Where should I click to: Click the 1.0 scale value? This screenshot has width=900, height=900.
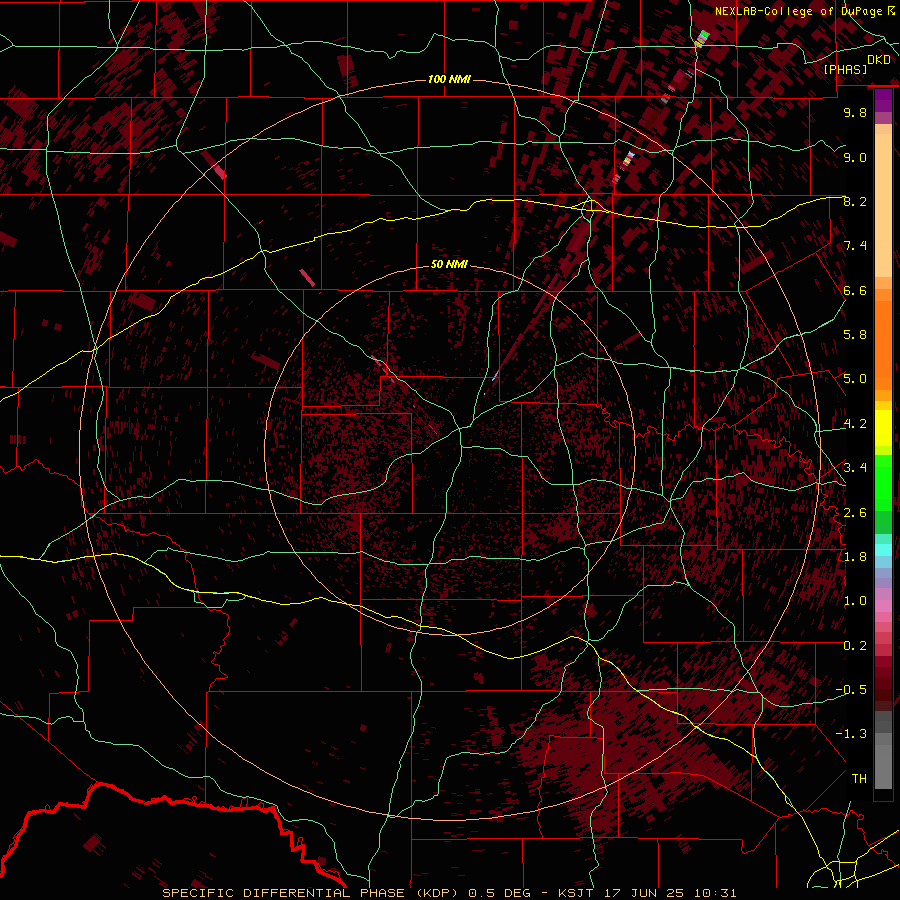pyautogui.click(x=855, y=601)
